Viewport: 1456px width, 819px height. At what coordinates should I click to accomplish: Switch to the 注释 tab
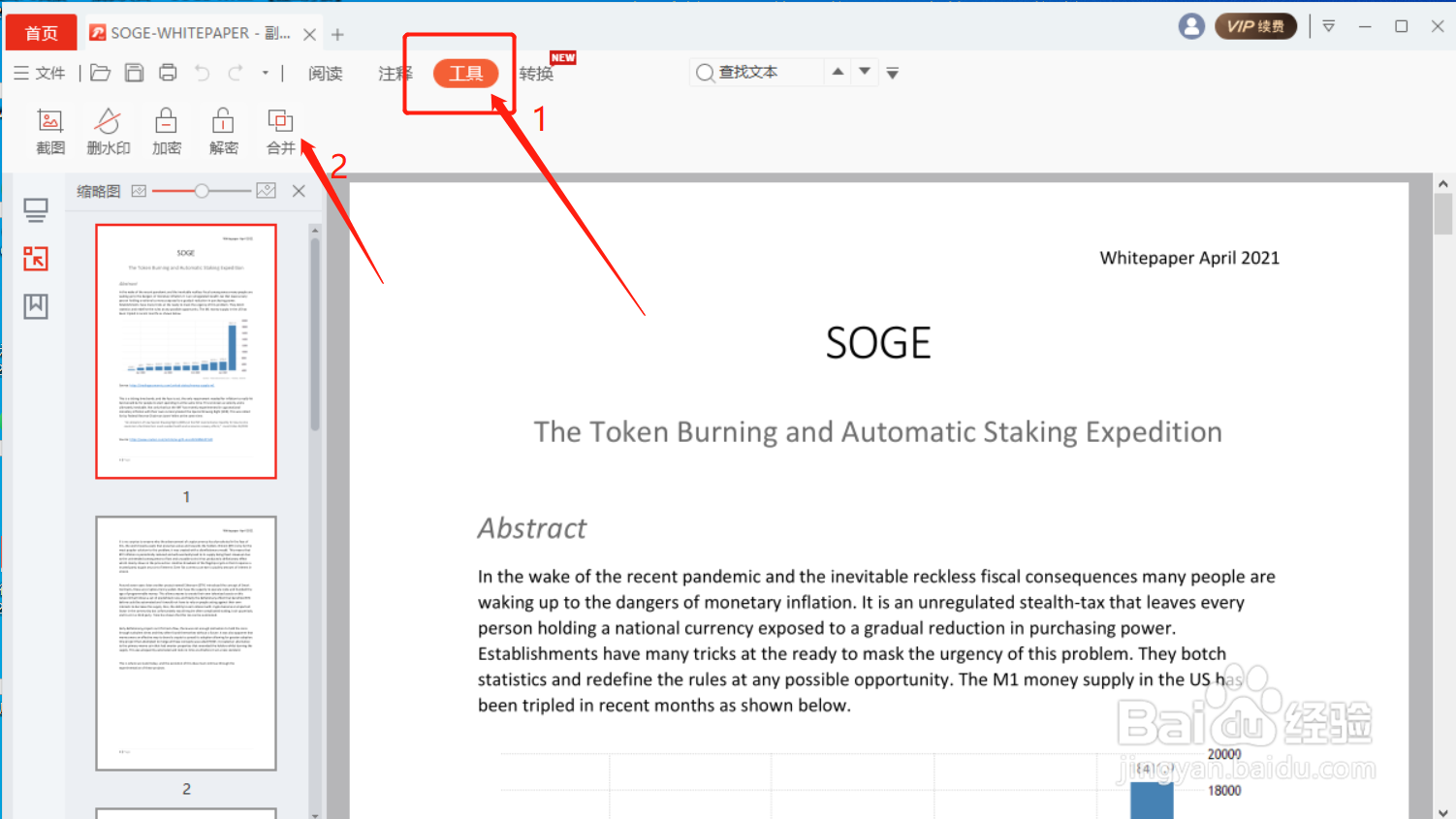(x=395, y=74)
